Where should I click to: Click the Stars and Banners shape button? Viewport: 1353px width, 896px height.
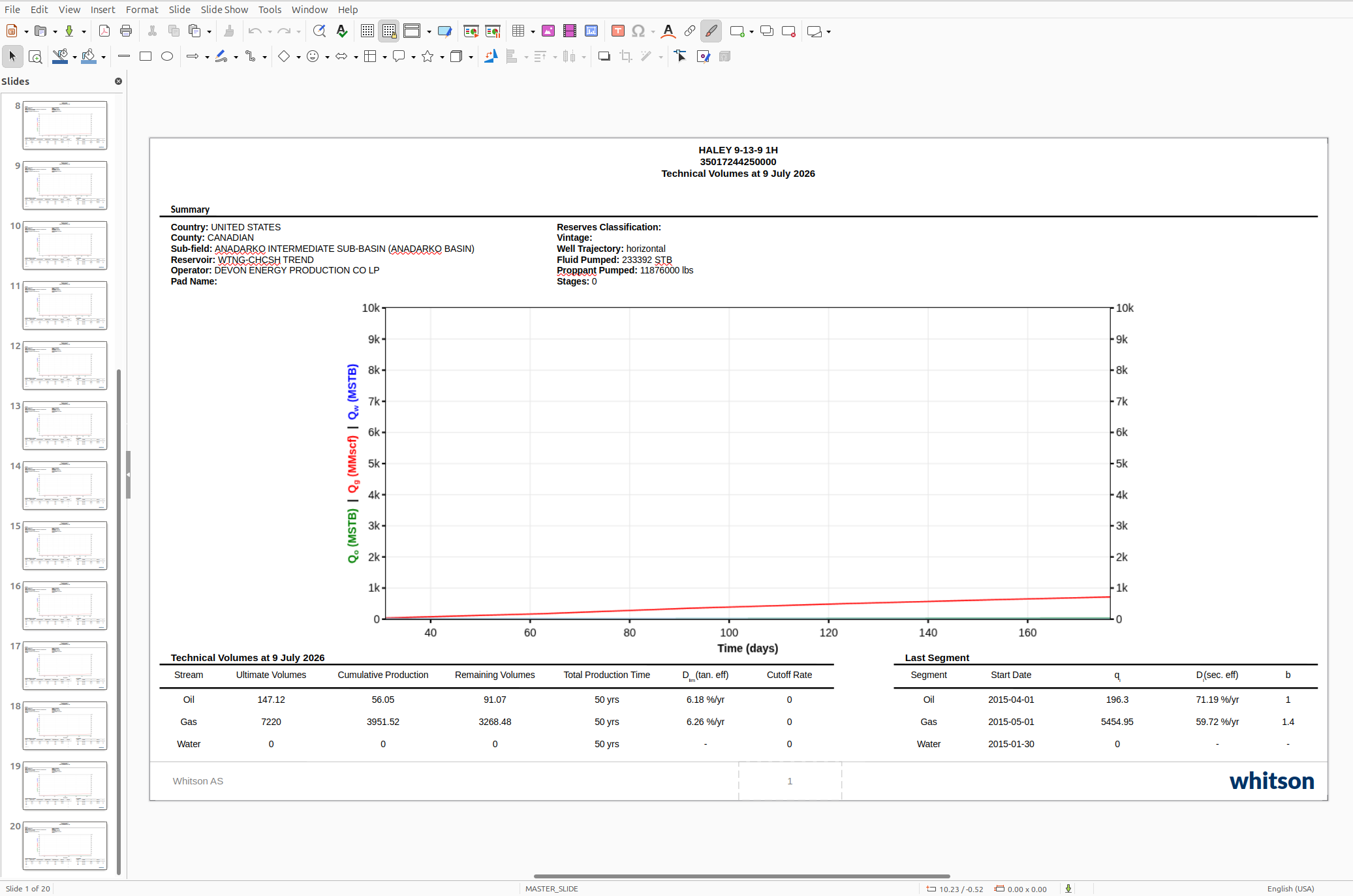[428, 57]
